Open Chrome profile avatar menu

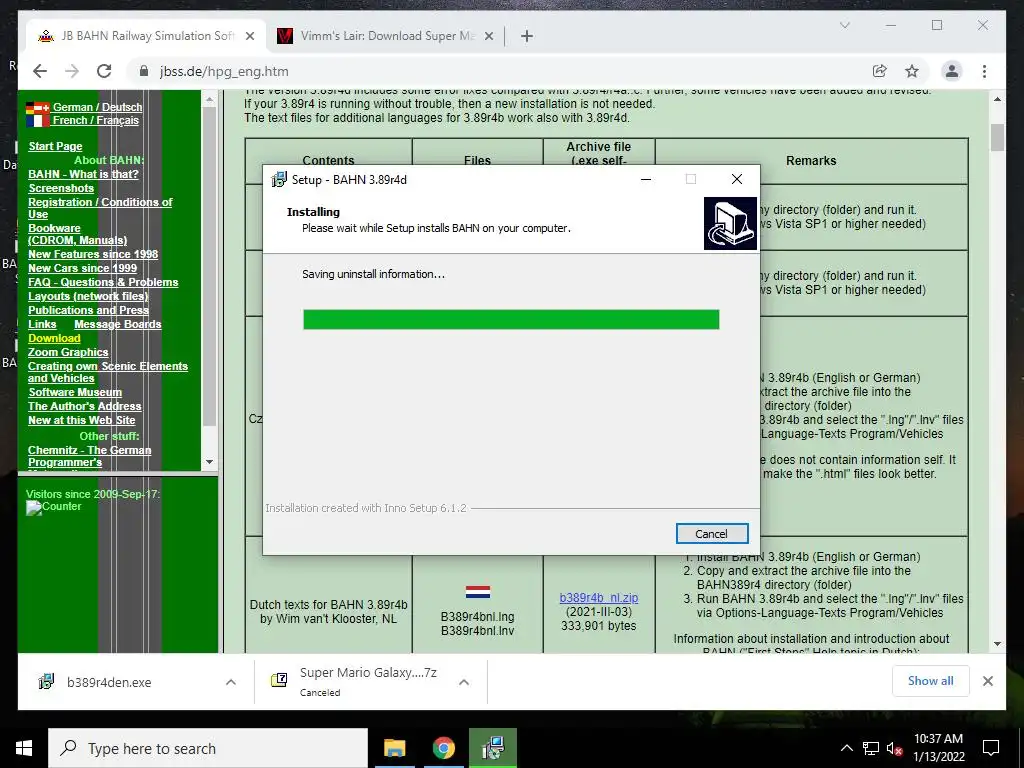(952, 71)
